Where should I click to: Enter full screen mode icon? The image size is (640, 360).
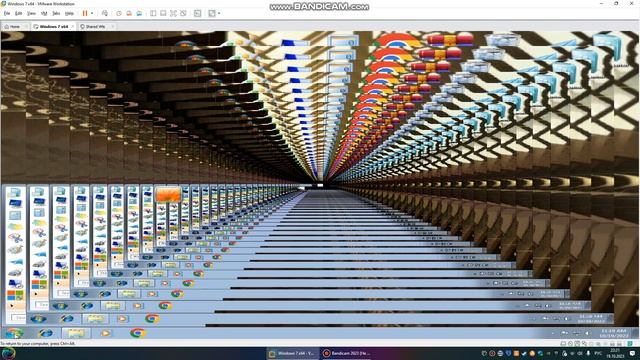pos(173,13)
